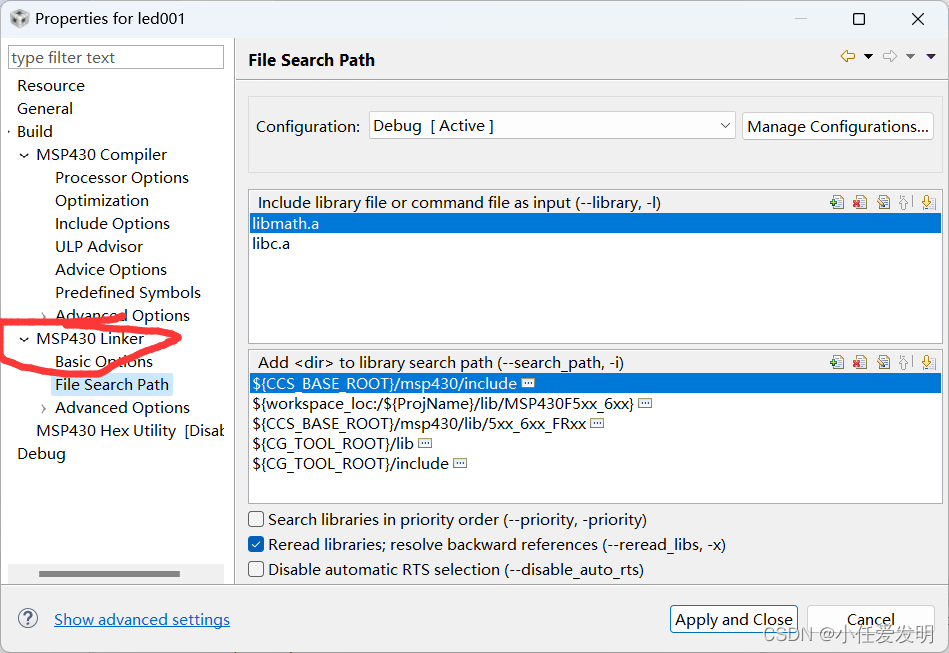Click Apply and Close button

pos(734,619)
